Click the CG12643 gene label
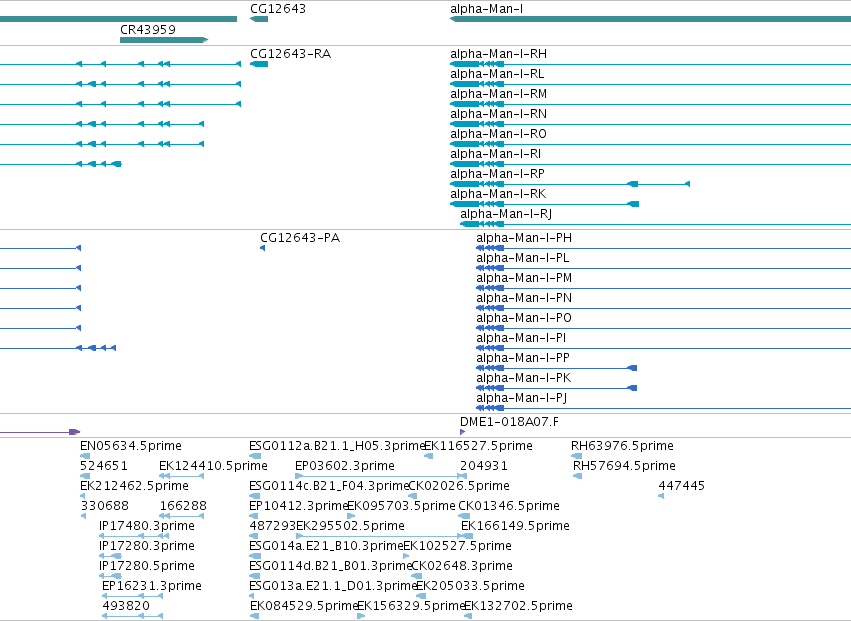851x621 pixels. tap(278, 9)
